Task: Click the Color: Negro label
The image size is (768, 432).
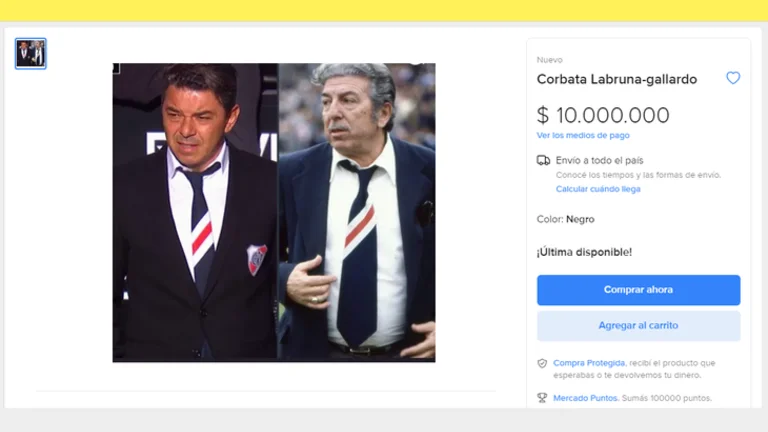Action: coord(565,219)
